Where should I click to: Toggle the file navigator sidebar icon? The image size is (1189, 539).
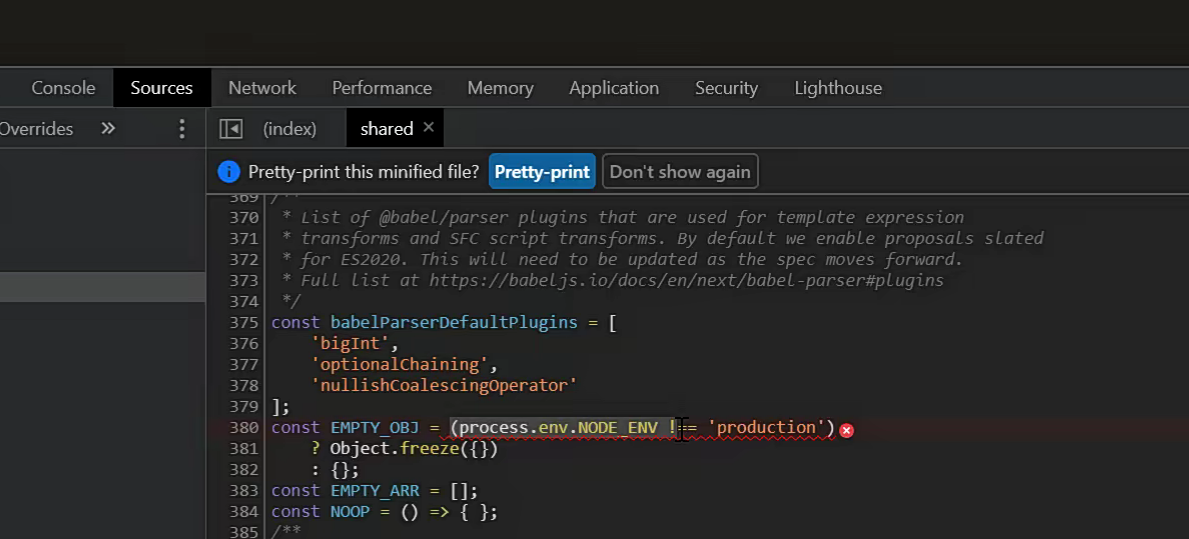[231, 129]
